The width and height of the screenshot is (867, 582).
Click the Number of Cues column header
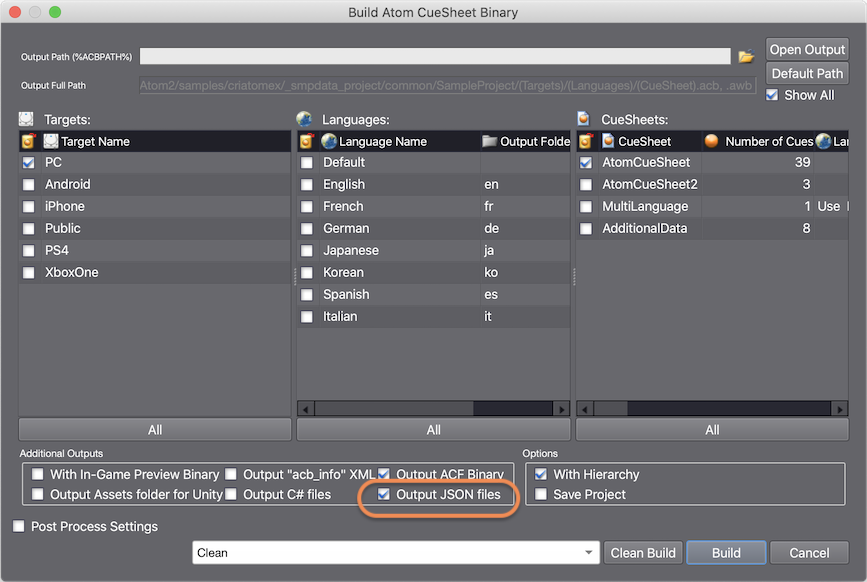(758, 141)
